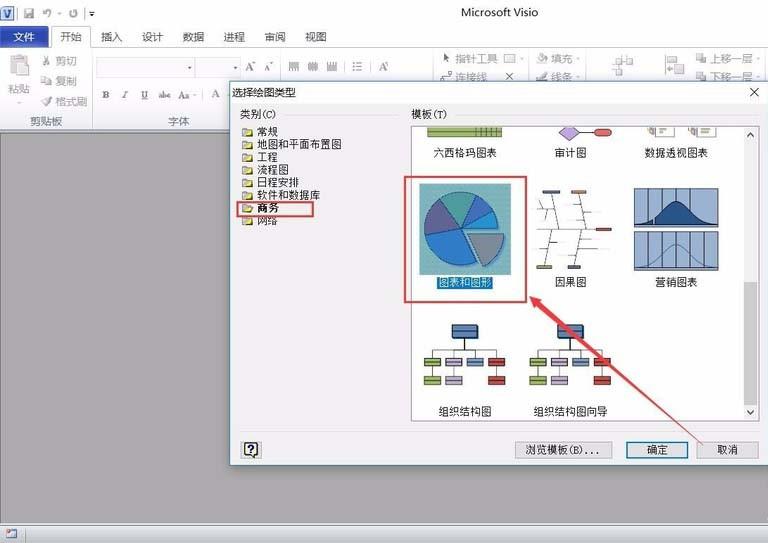Select the connection point X tool
The image size is (768, 543).
click(x=509, y=76)
